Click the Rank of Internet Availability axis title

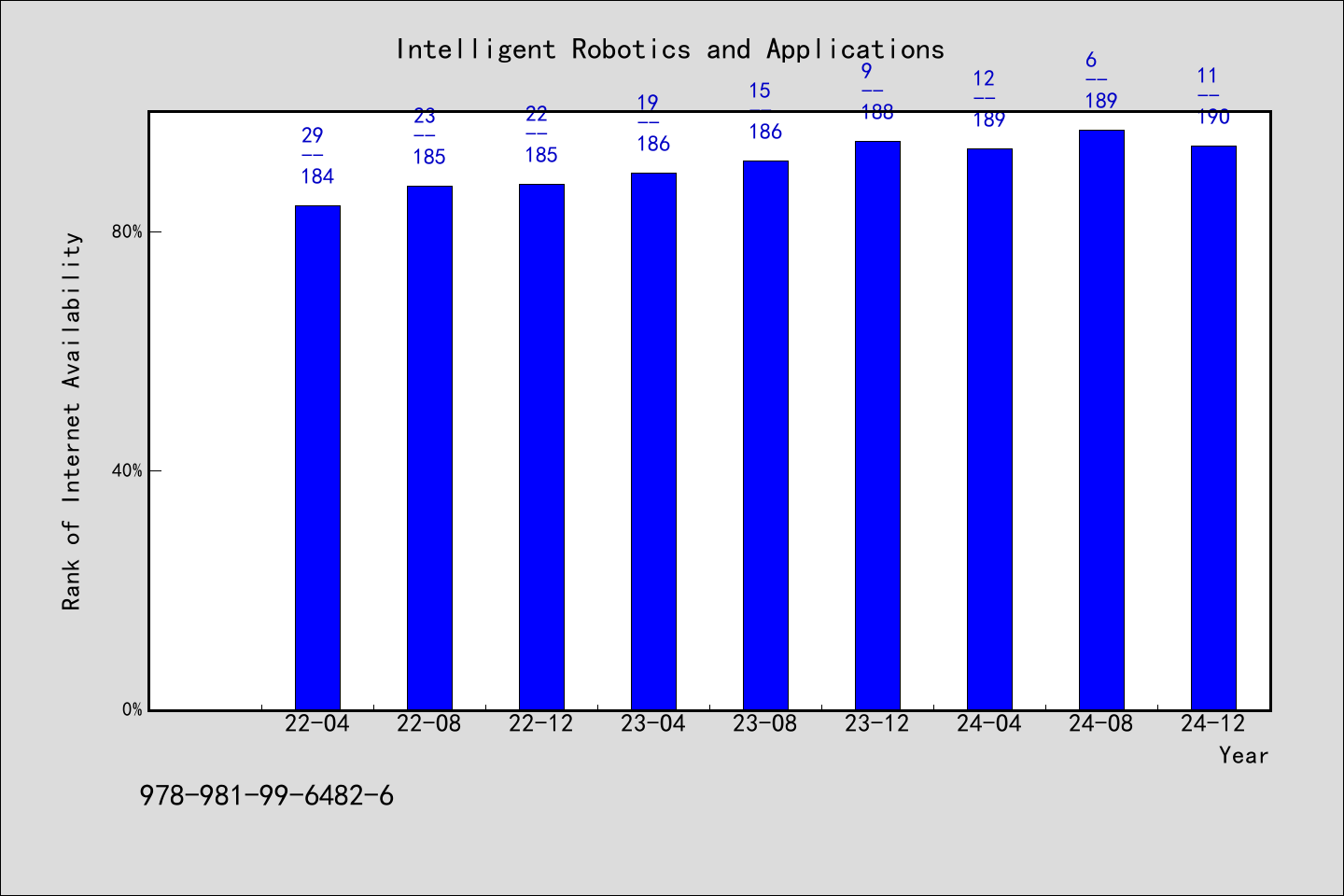(x=72, y=421)
